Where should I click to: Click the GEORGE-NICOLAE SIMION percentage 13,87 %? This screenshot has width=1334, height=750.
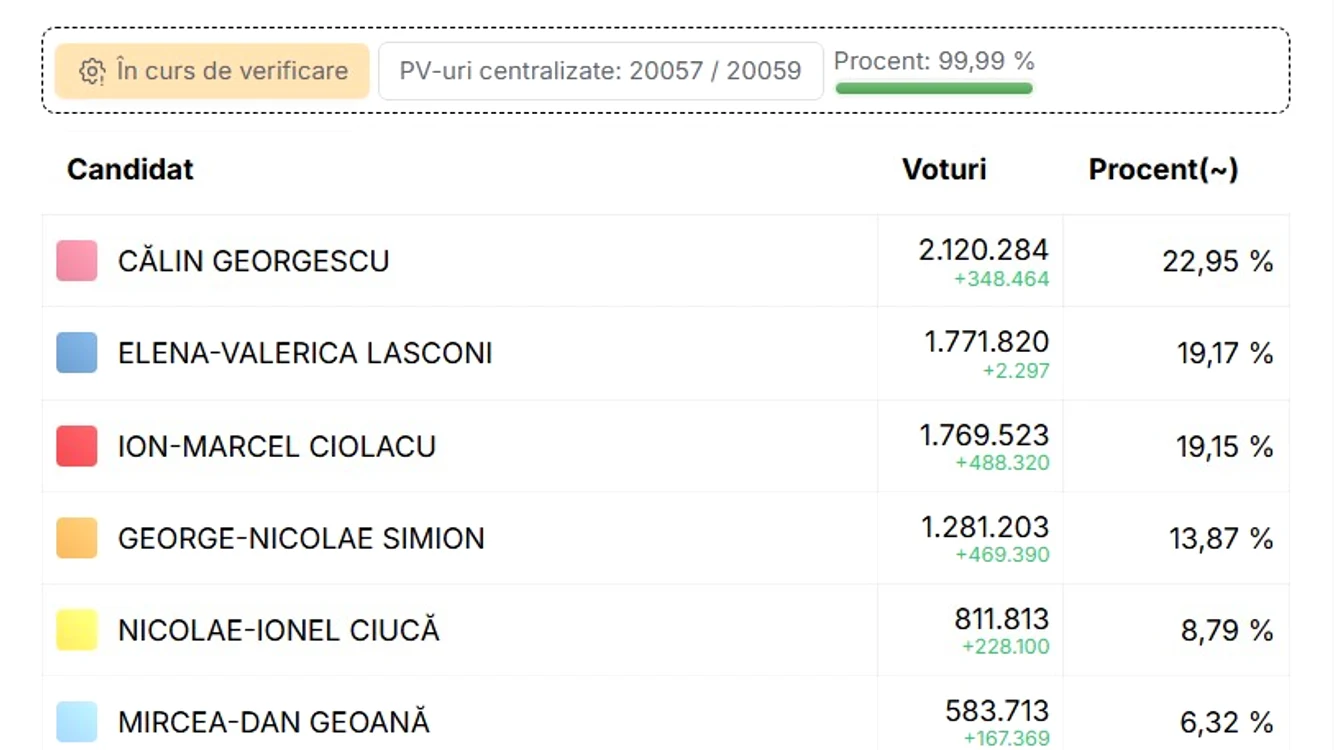[x=1221, y=539]
